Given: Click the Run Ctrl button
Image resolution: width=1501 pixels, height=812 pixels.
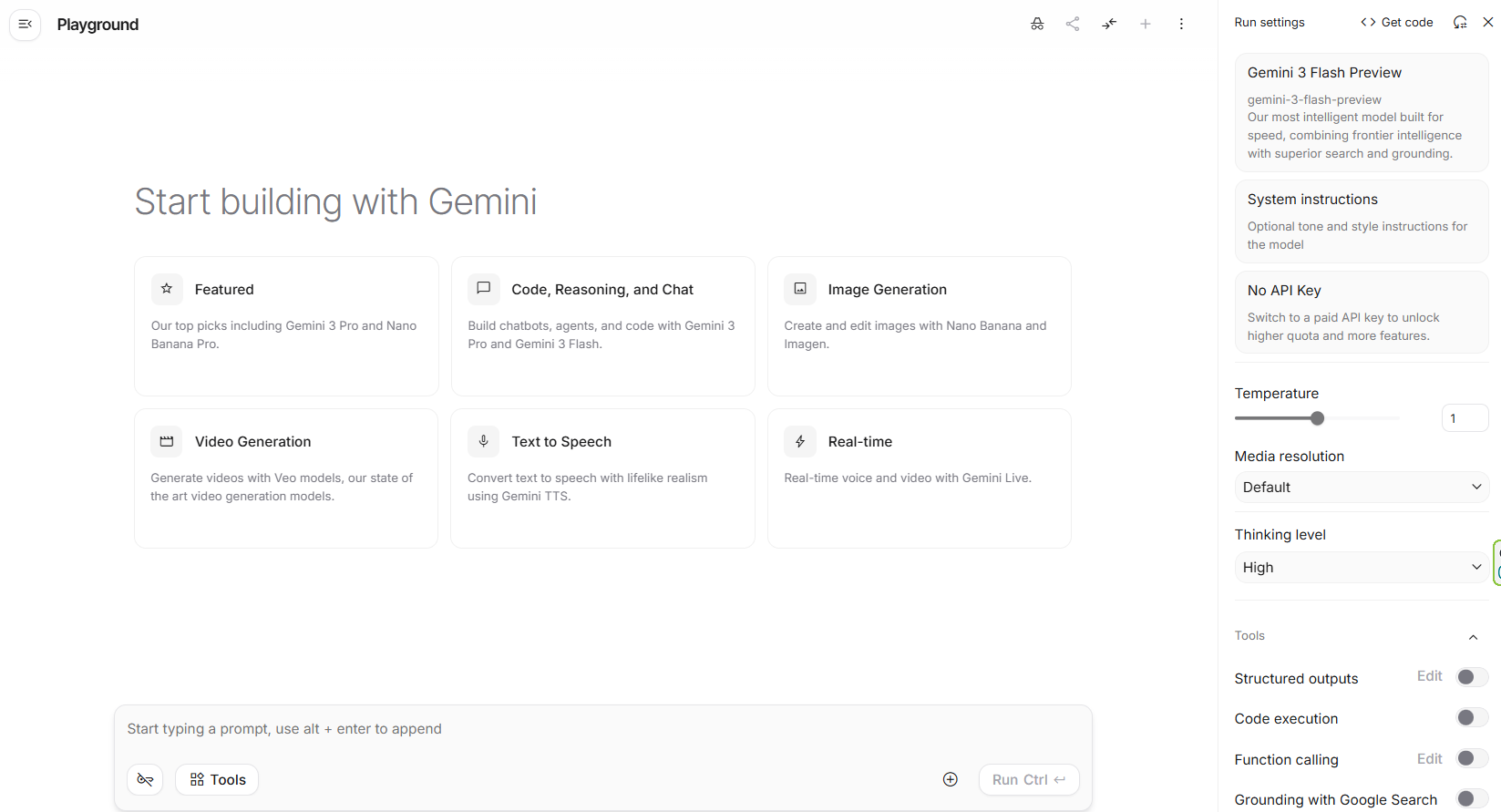Looking at the screenshot, I should tap(1029, 780).
